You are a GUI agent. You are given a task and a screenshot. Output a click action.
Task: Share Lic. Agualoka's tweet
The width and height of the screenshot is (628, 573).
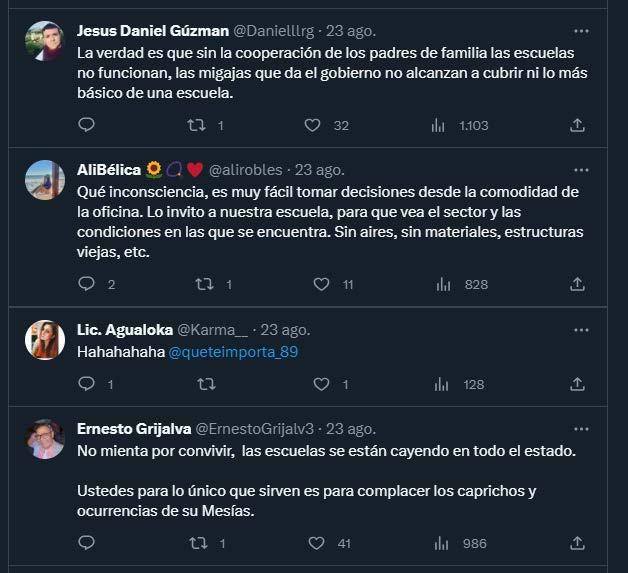[577, 384]
